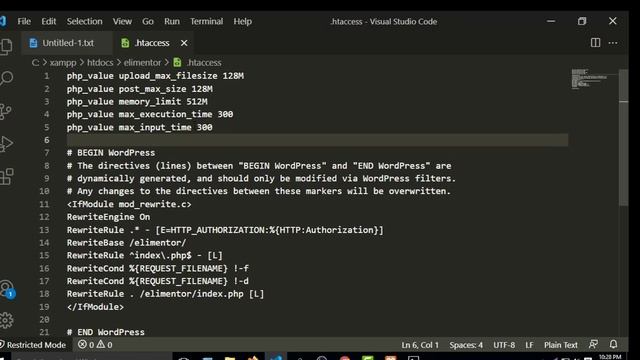
Task: Open the File menu
Action: point(24,21)
